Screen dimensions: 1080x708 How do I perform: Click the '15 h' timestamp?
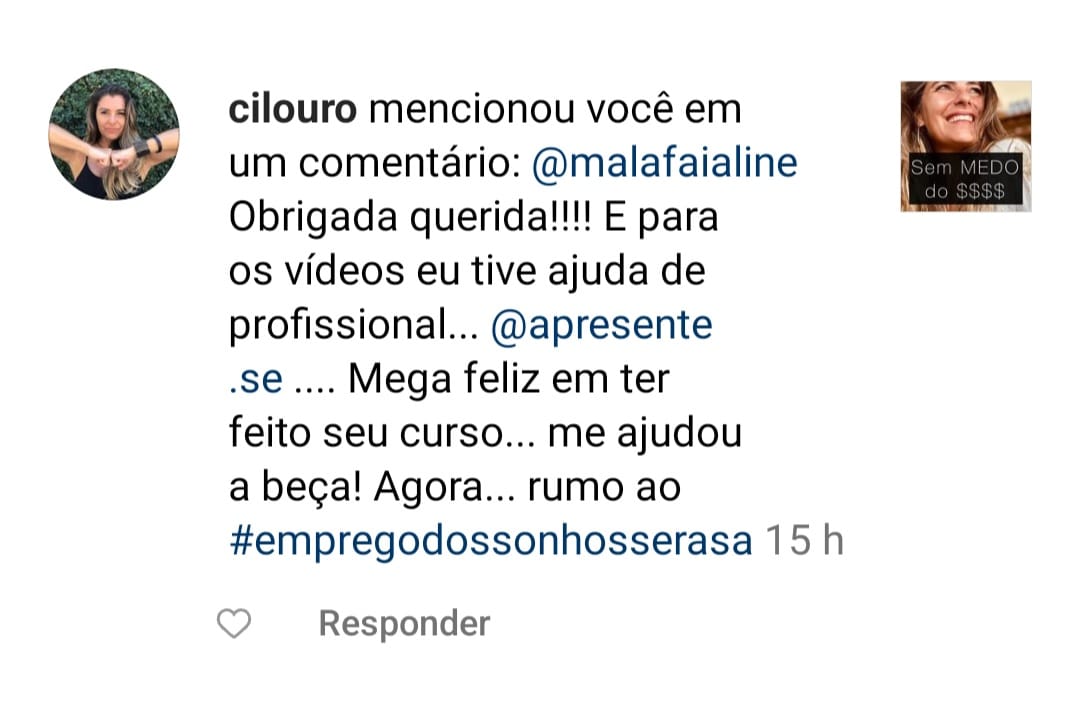[804, 540]
